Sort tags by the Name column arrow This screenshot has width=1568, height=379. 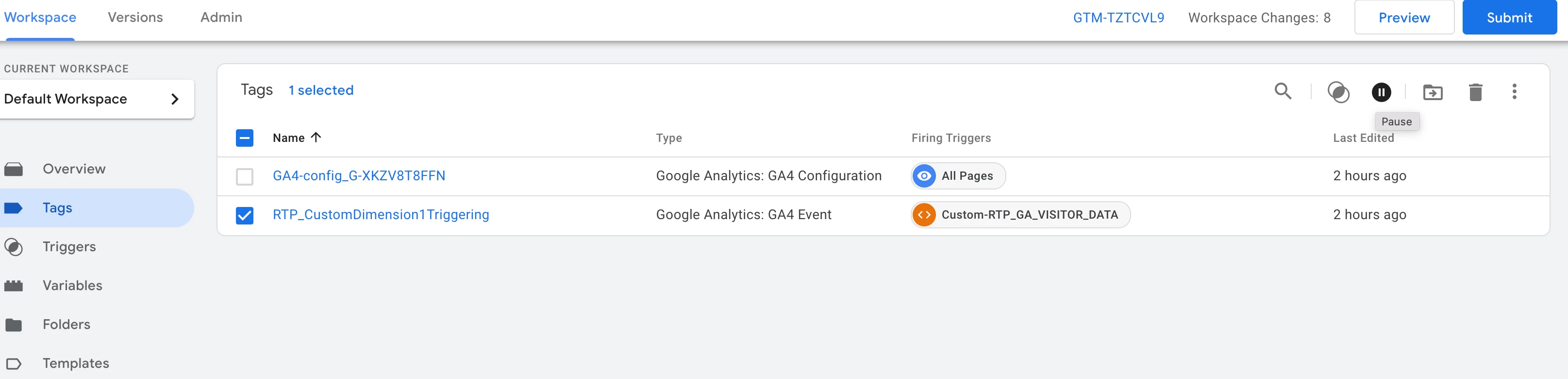(316, 137)
